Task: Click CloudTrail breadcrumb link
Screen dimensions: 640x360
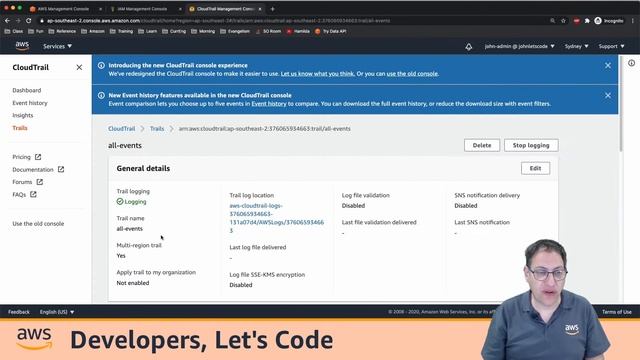Action: coord(121,129)
